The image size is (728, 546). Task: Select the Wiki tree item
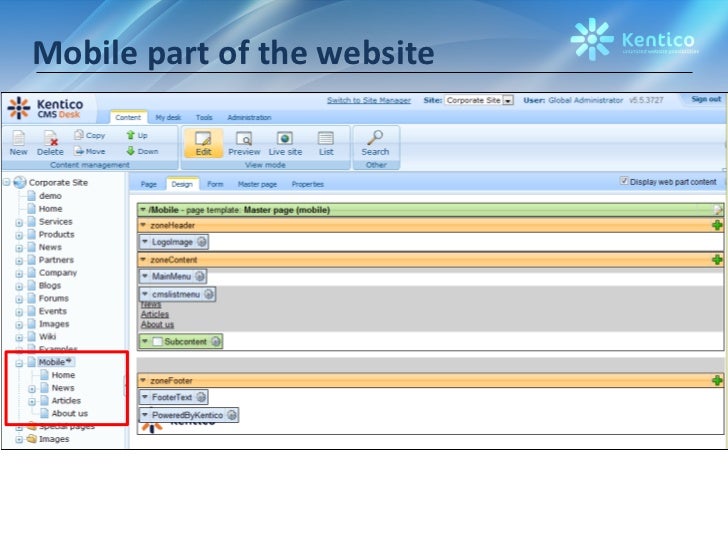pyautogui.click(x=47, y=337)
